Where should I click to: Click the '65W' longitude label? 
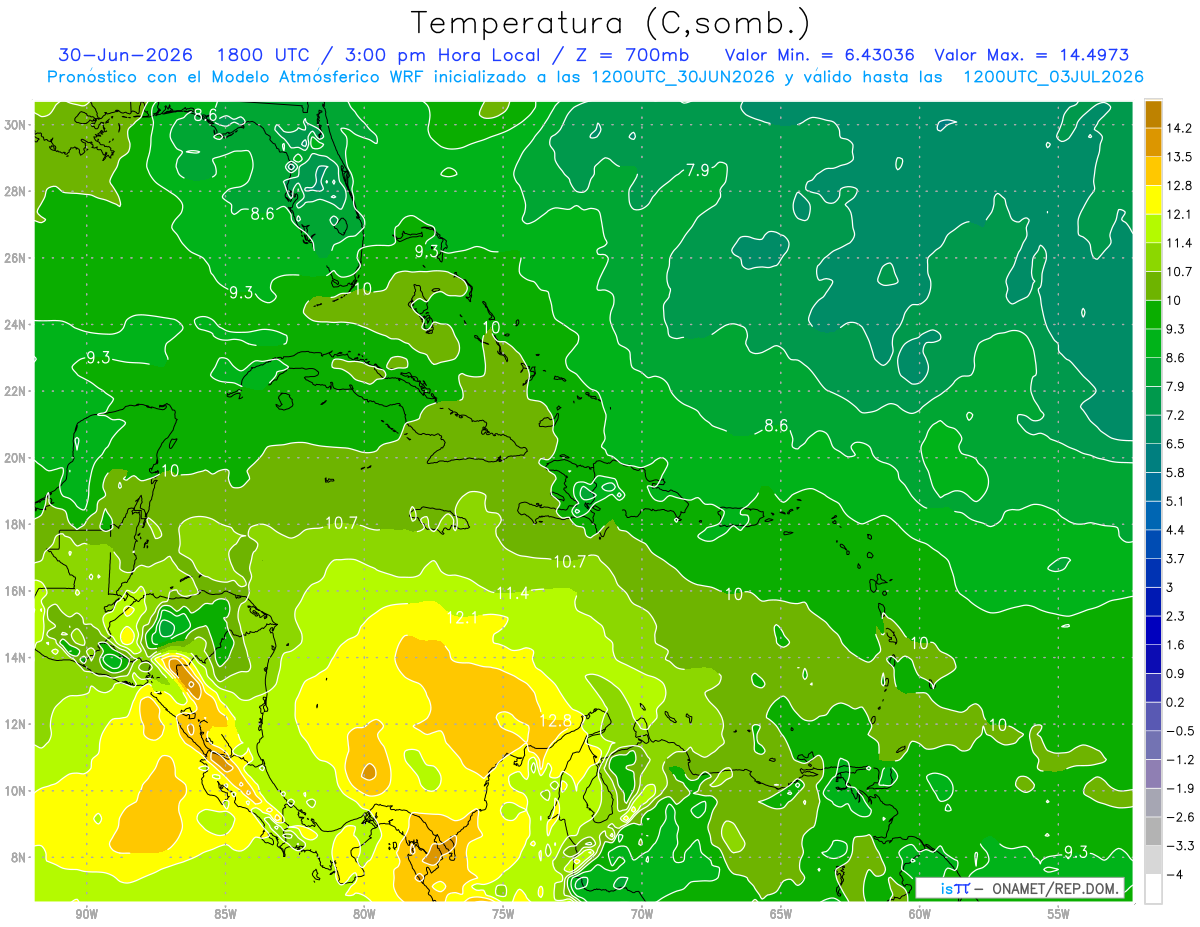point(781,913)
